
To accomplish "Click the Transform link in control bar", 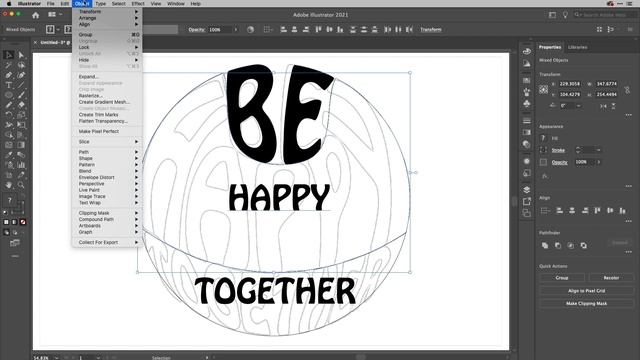I will [x=431, y=29].
